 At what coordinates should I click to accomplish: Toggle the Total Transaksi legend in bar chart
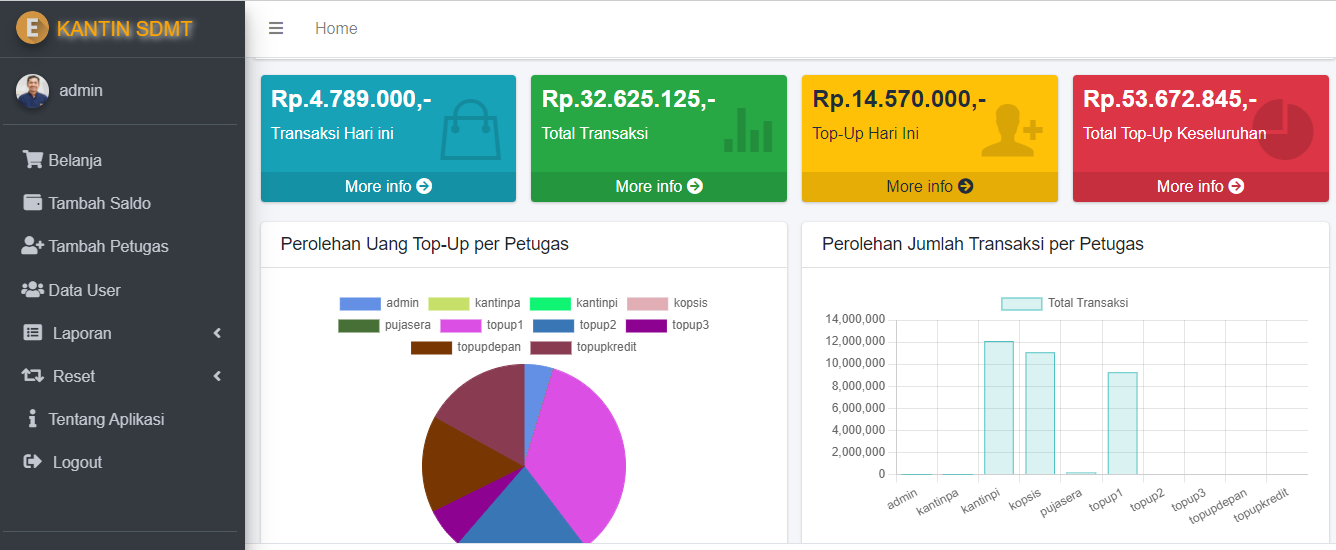[x=1064, y=303]
